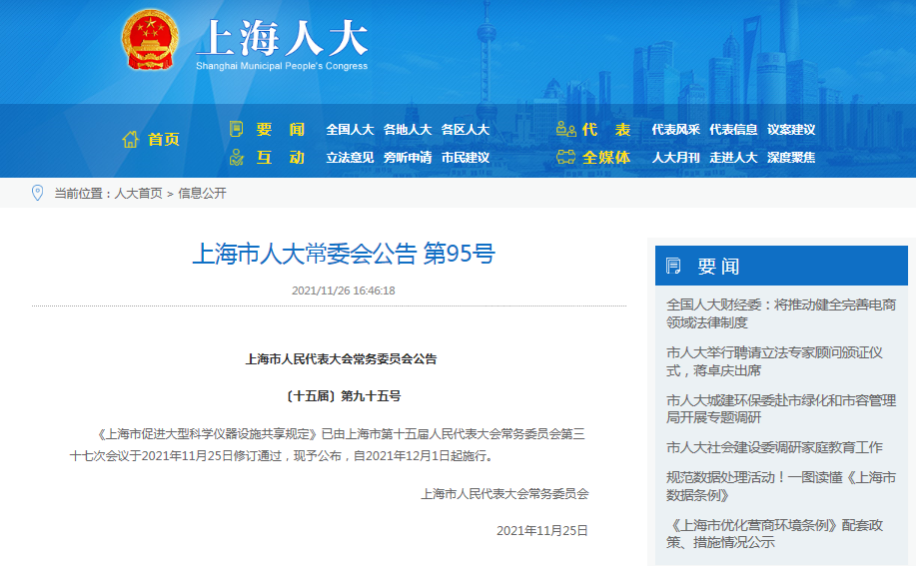
Task: Click the 互动 person icon in navigation
Action: [236, 157]
